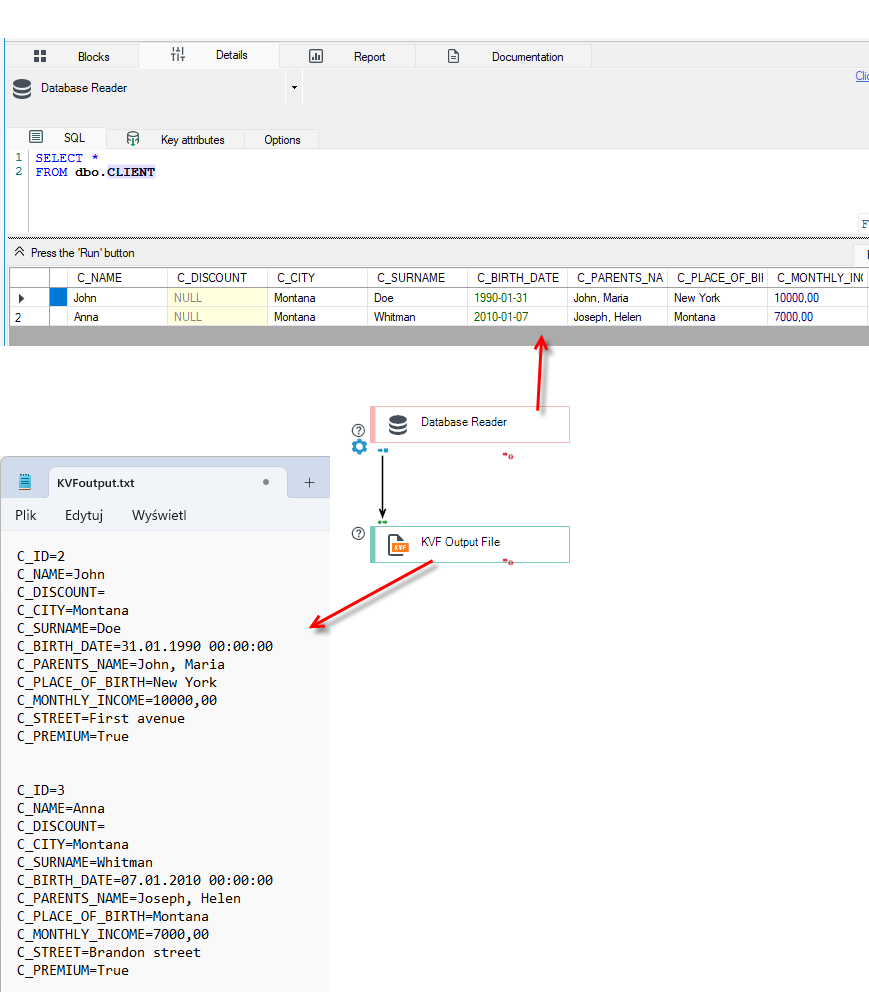
Task: Select the cell containing "Whitman"
Action: [417, 317]
